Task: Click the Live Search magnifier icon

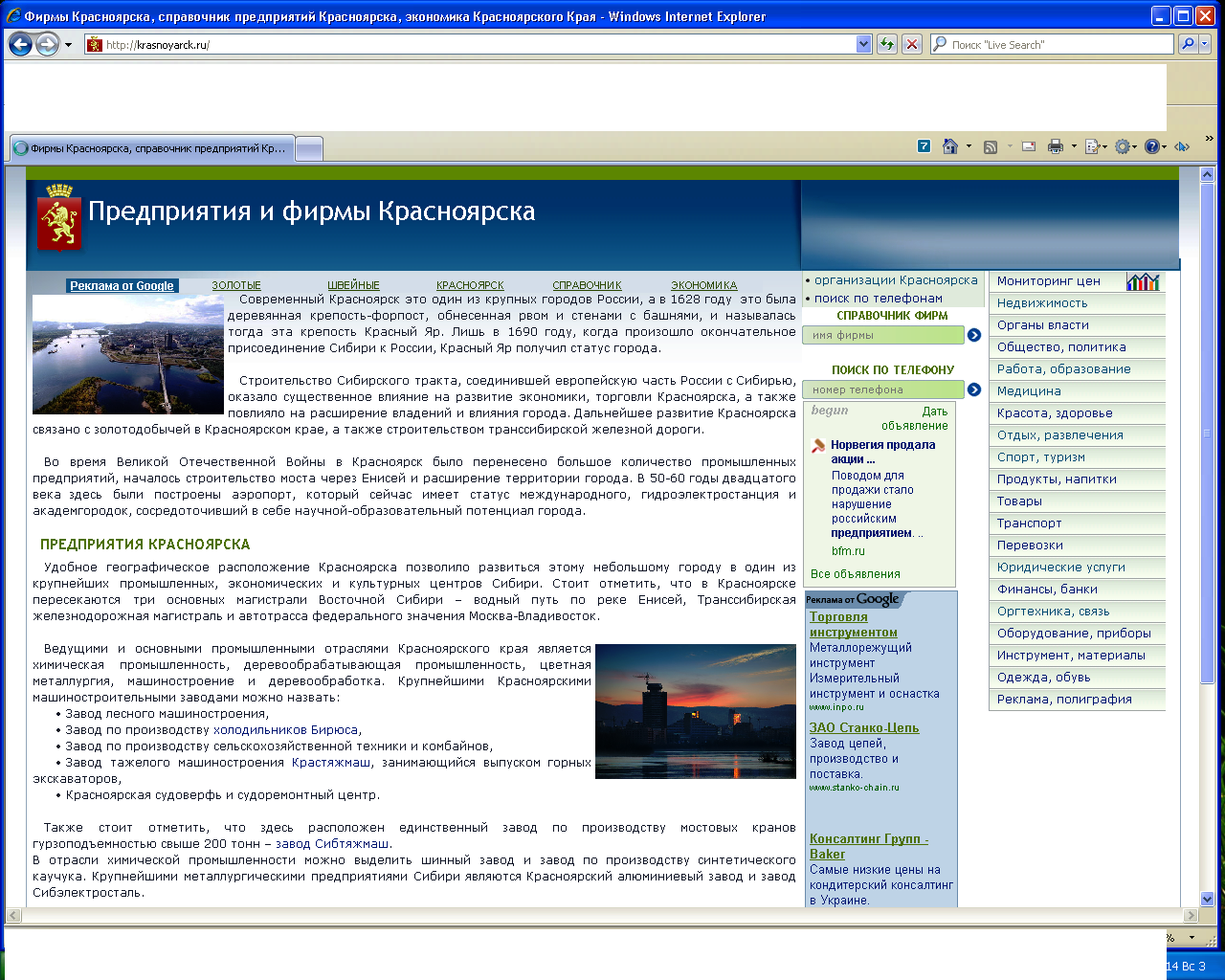Action: point(1190,43)
